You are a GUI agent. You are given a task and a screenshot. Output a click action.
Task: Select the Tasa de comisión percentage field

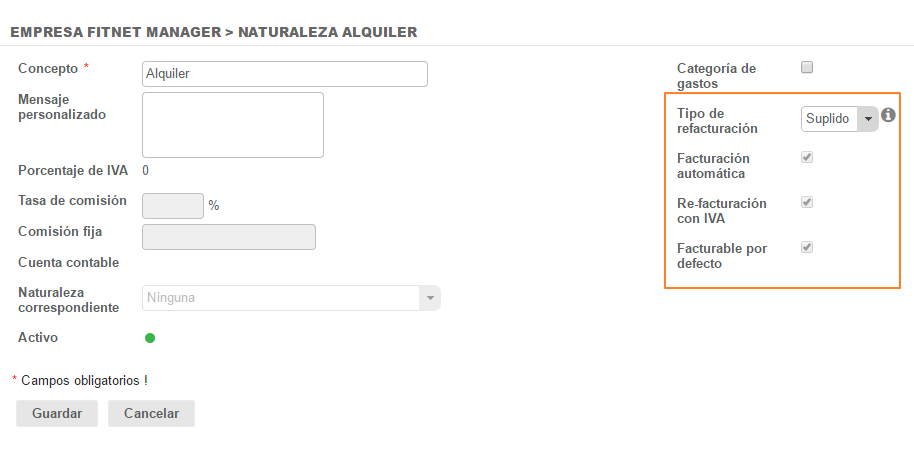pyautogui.click(x=173, y=205)
